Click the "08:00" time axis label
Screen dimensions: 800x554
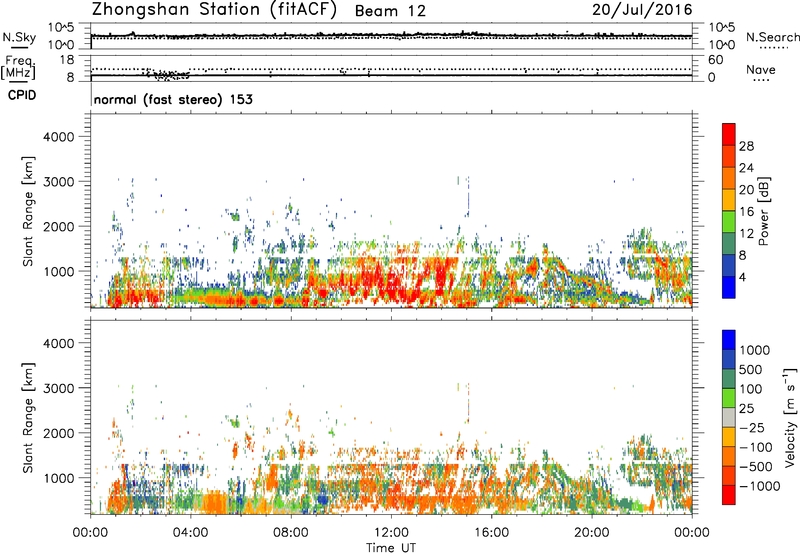click(x=291, y=533)
